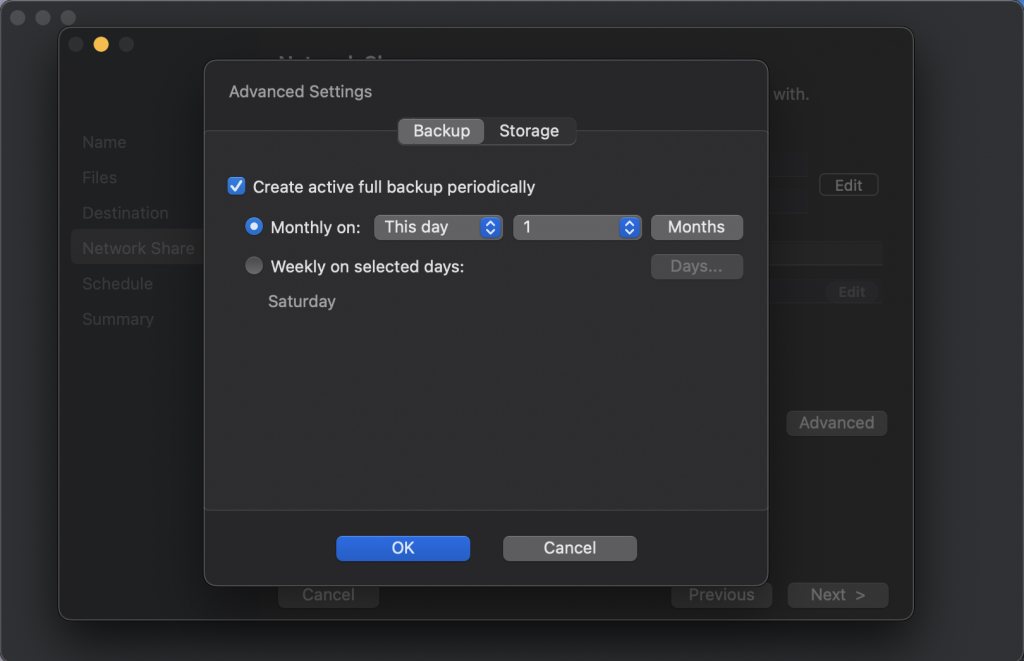Switch to the Storage tab

tap(529, 130)
